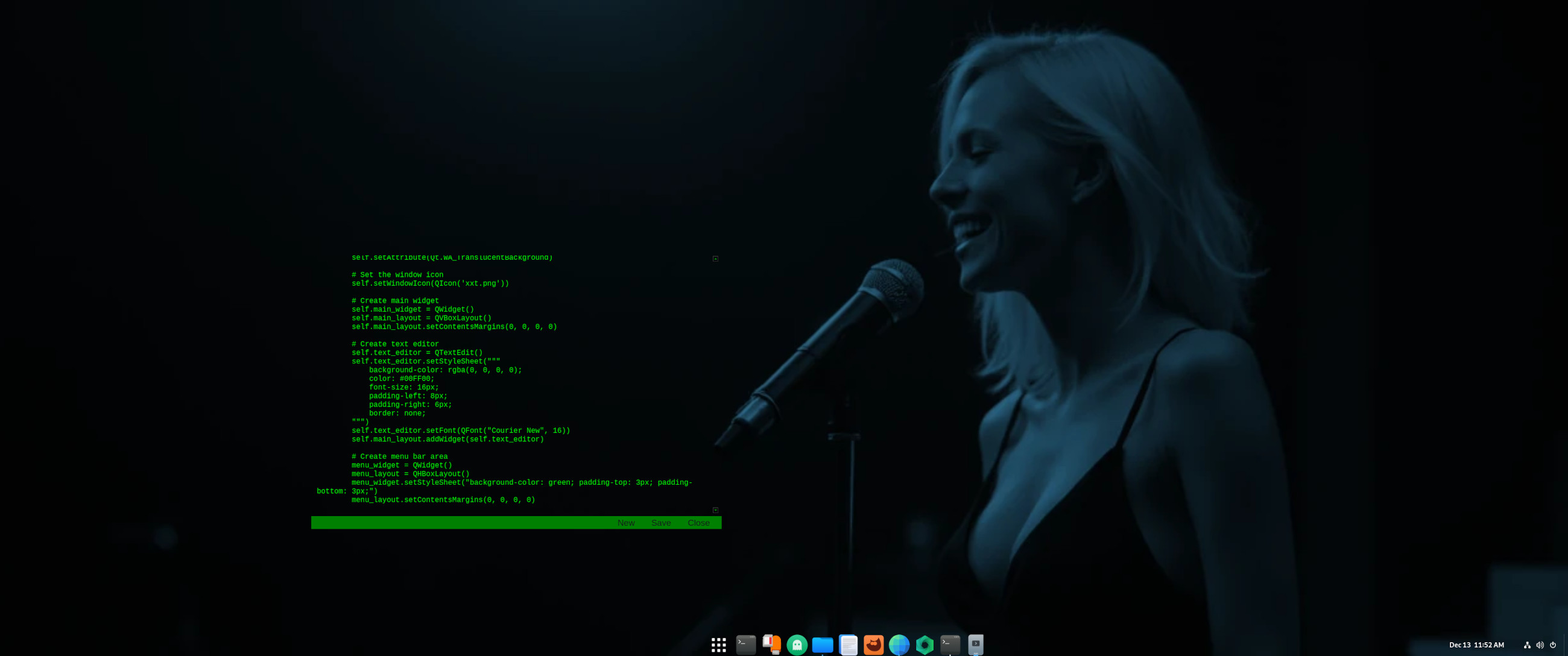Open the USB drive creator icon
Viewport: 1568px width, 656px height.
point(771,645)
